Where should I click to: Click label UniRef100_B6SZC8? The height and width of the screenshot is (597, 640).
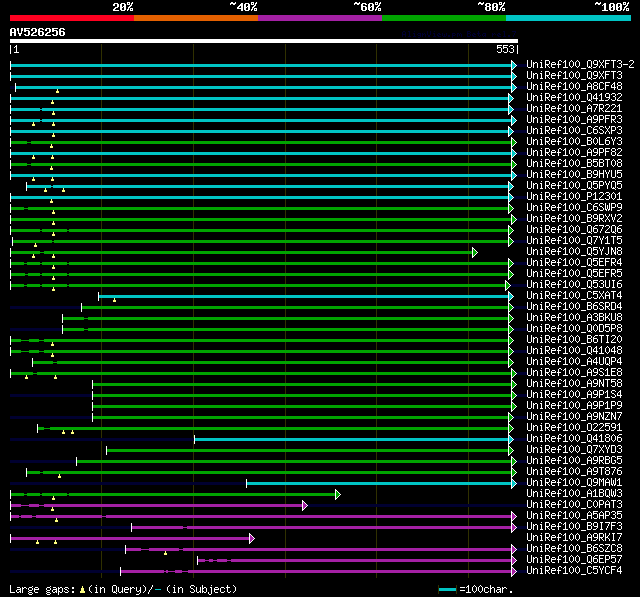[574, 549]
